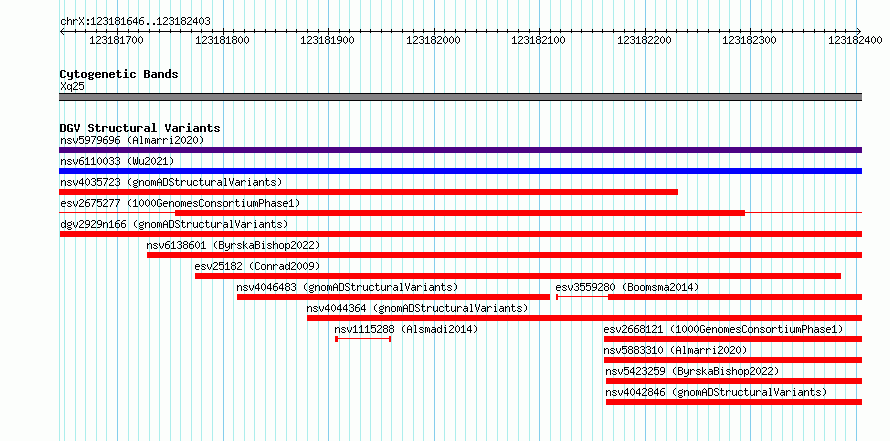Select the esv2675277 variant bar
Image resolution: width=890 pixels, height=441 pixels.
[460, 213]
